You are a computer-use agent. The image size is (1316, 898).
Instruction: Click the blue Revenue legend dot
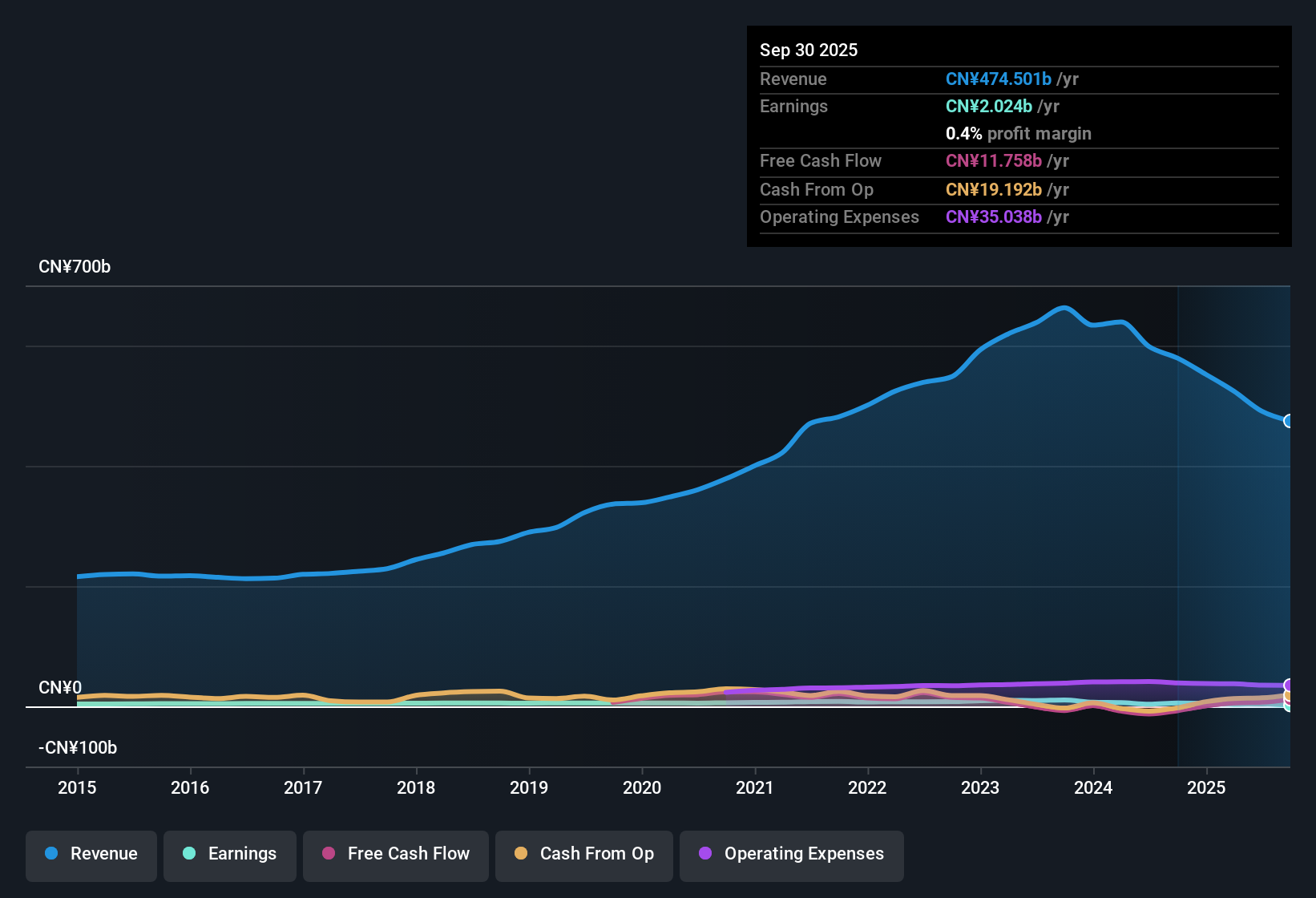50,854
